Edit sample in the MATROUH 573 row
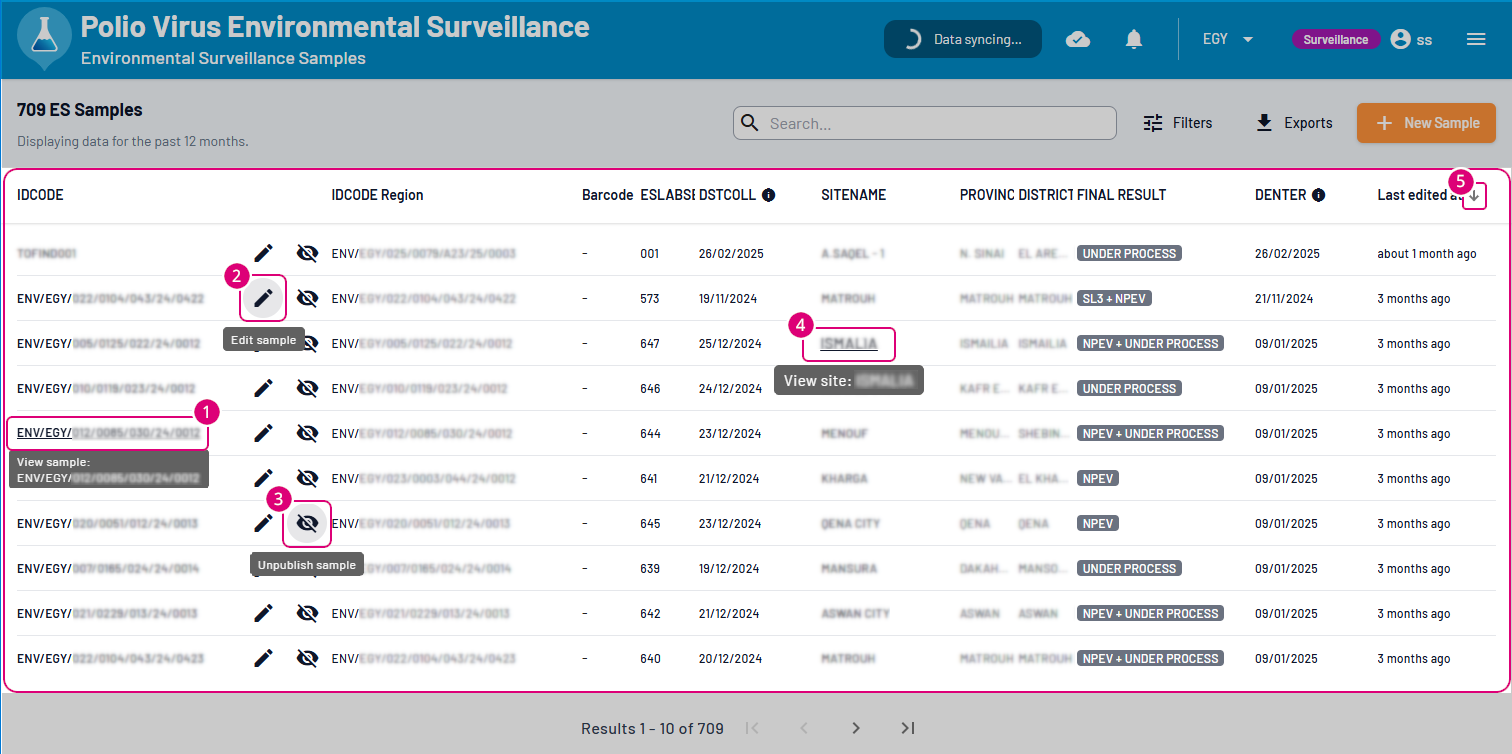This screenshot has height=754, width=1512. pos(263,298)
